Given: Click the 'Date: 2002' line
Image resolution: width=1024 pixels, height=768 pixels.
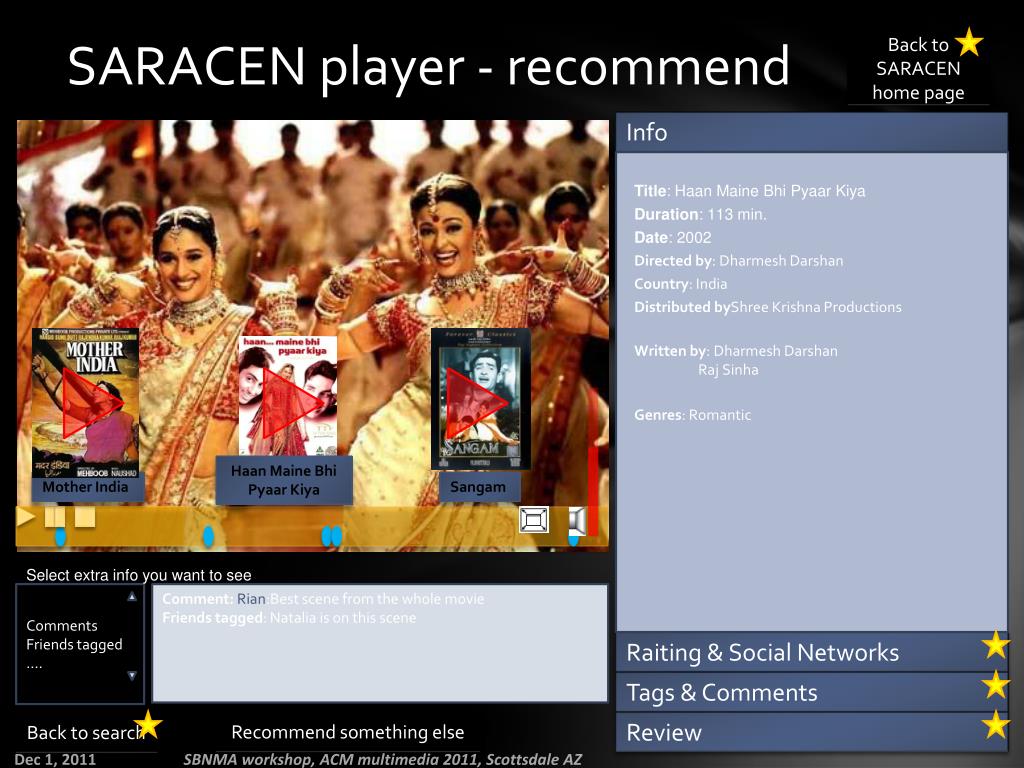Looking at the screenshot, I should tap(673, 238).
